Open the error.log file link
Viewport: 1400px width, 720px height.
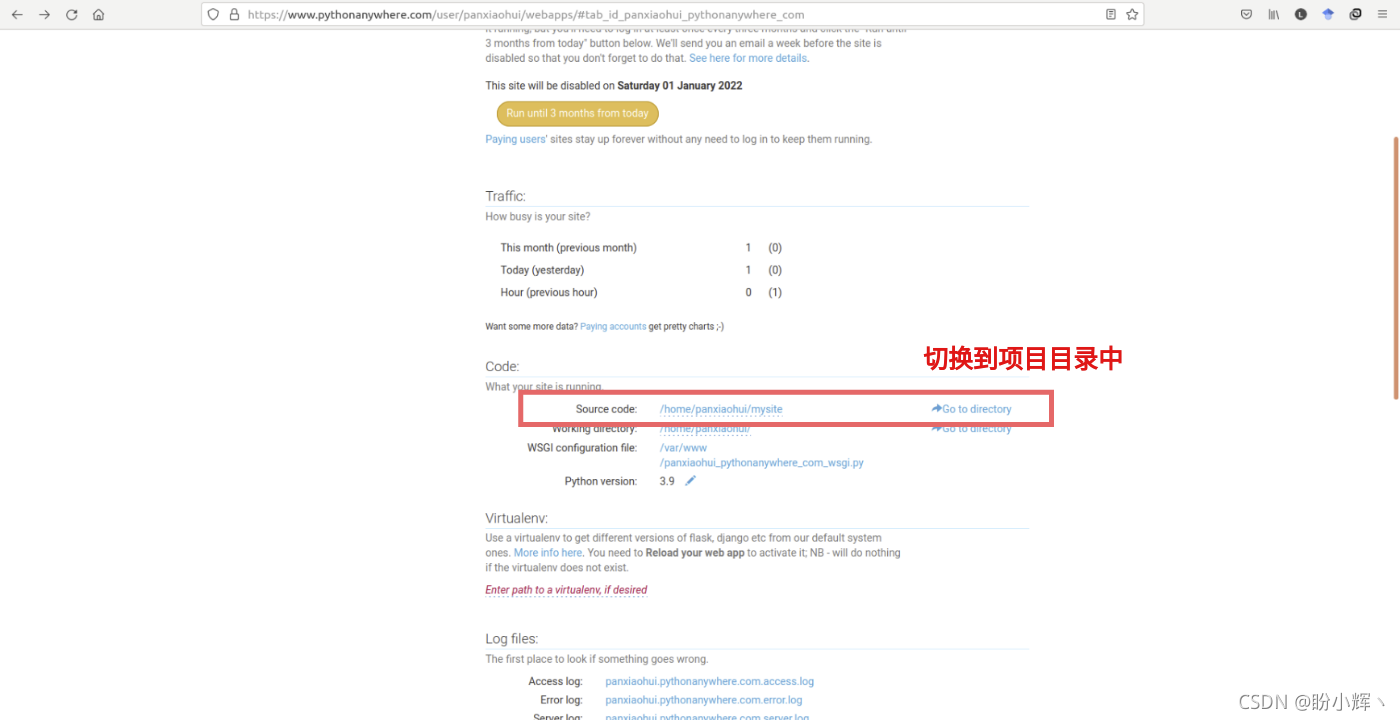pos(703,700)
